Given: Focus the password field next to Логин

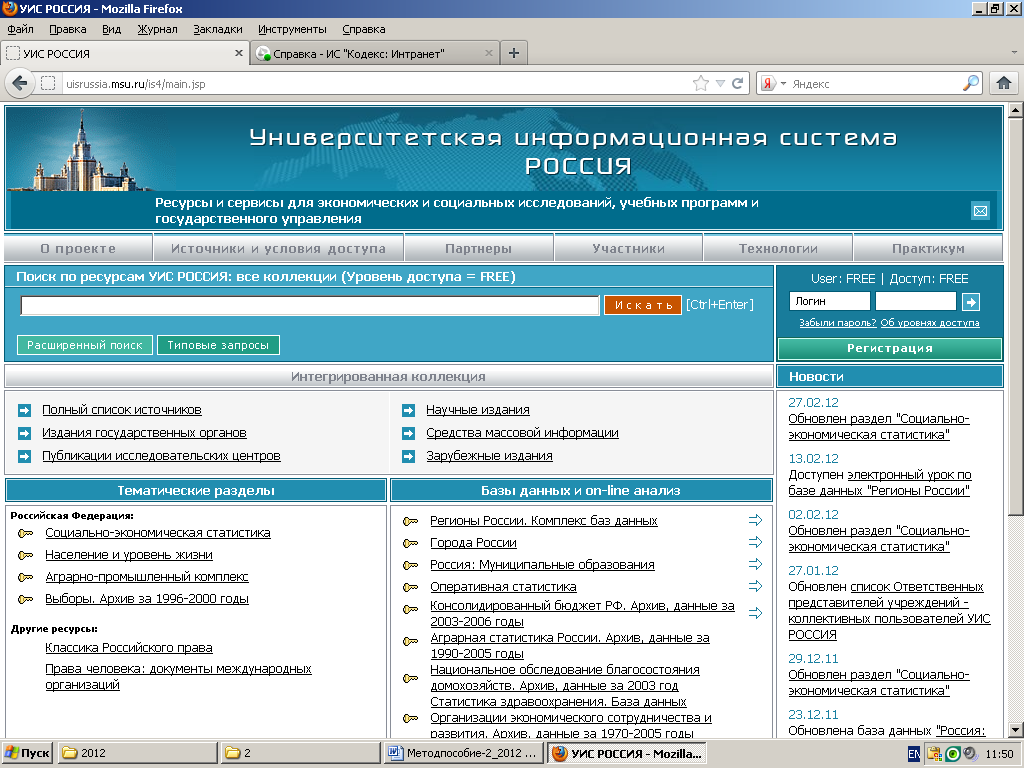Looking at the screenshot, I should click(x=916, y=301).
